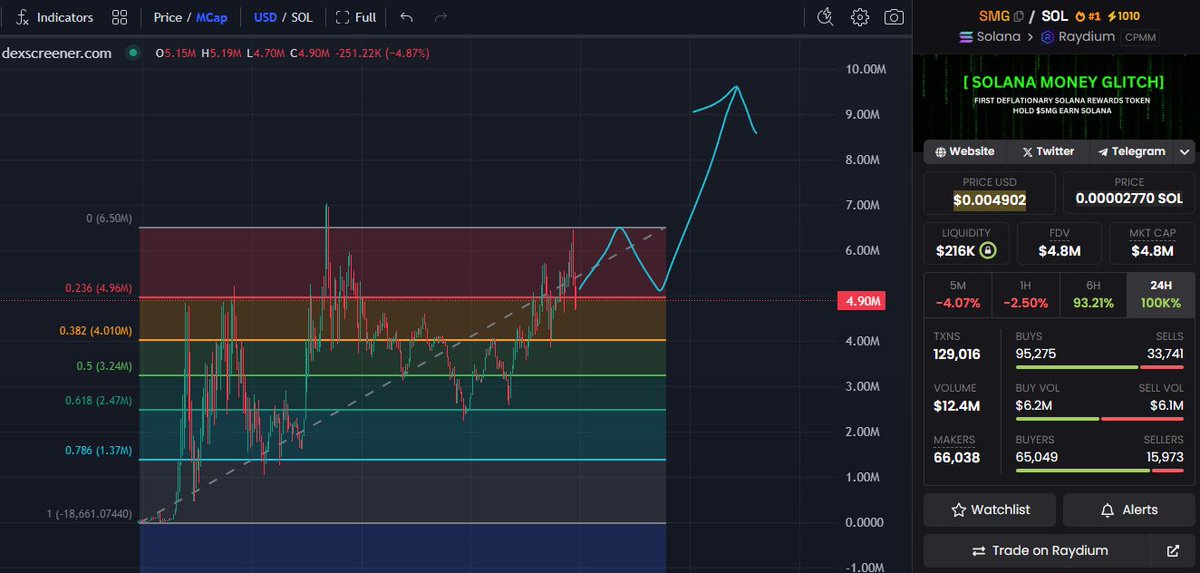Viewport: 1200px width, 573px height.
Task: Open the chart layout grid icon
Action: pyautogui.click(x=120, y=17)
